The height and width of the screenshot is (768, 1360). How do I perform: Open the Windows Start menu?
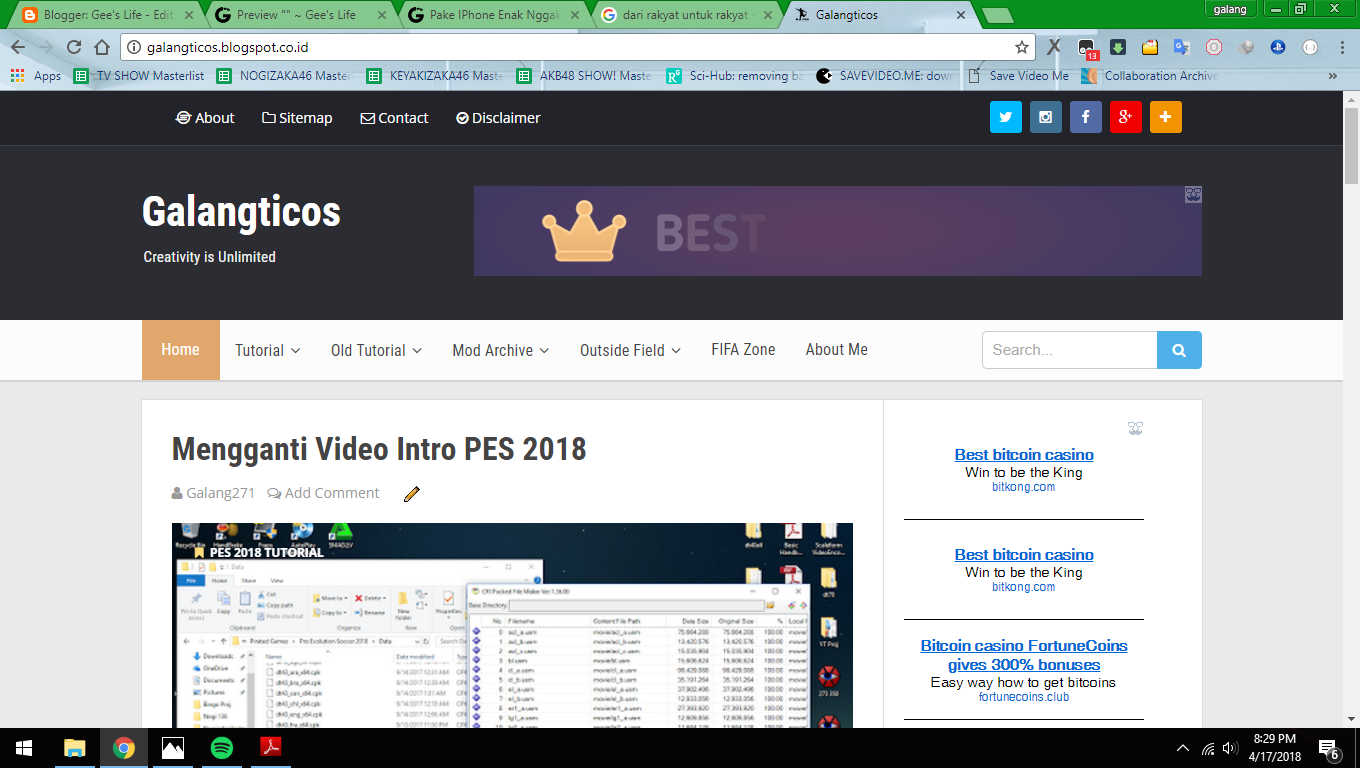[24, 747]
